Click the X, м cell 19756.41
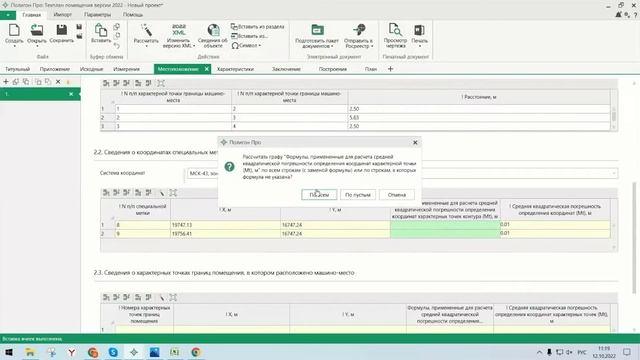640x360 pixels. coord(225,234)
